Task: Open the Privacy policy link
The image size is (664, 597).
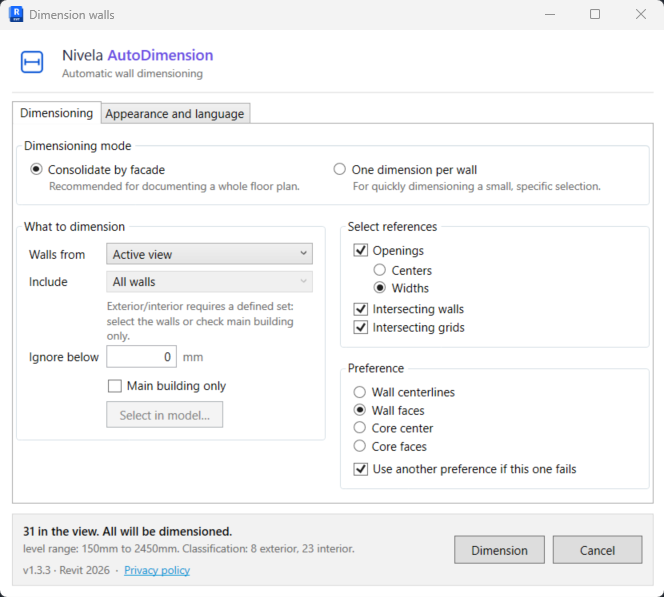Action: (157, 570)
